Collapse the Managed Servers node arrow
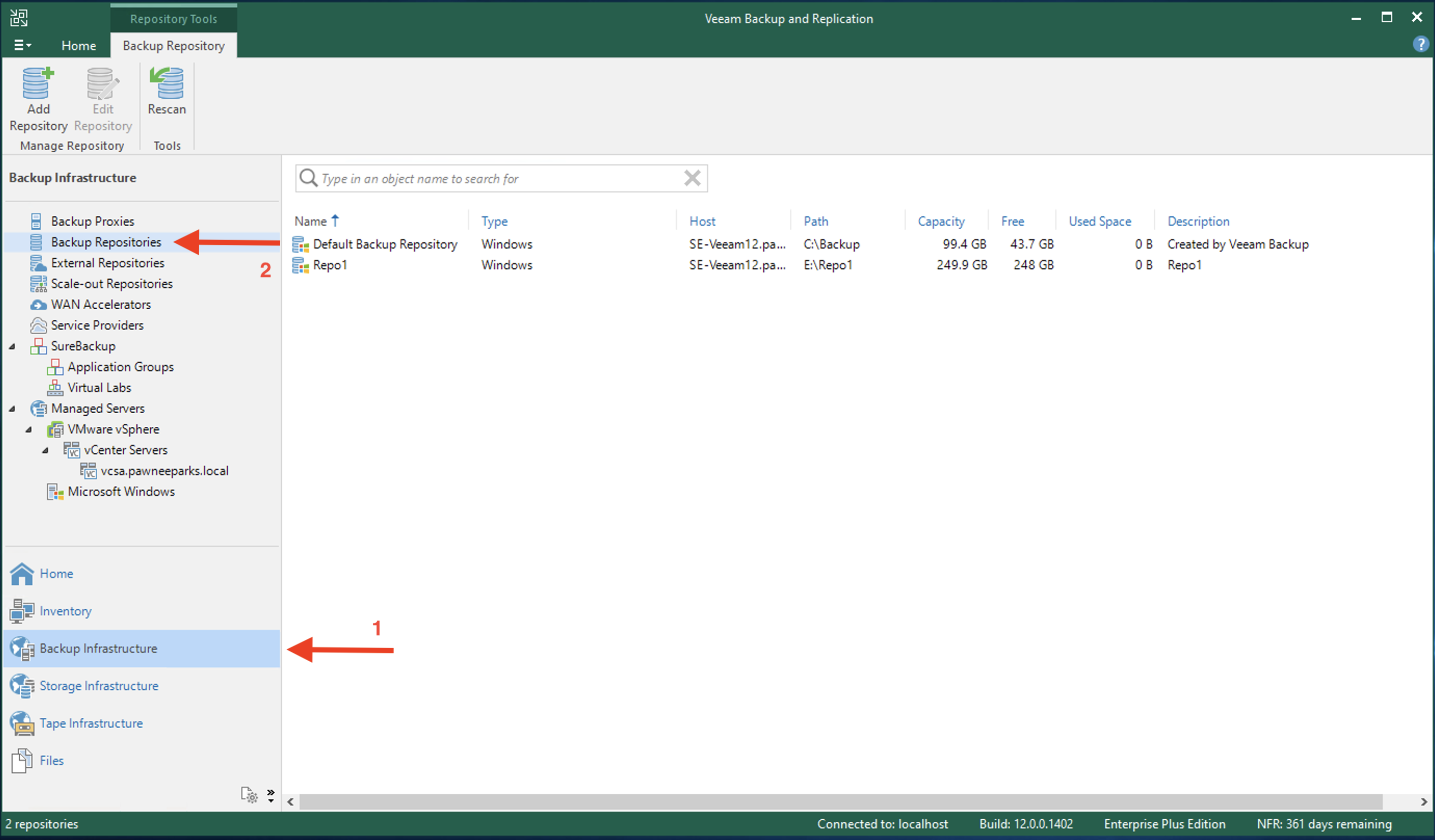This screenshot has height=840, width=1435. (x=12, y=409)
